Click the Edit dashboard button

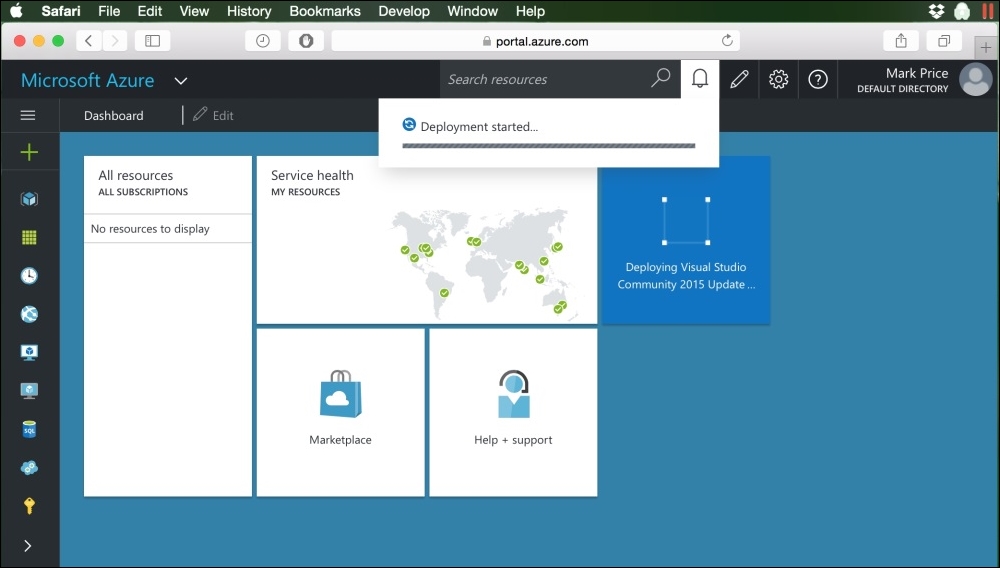pos(214,115)
